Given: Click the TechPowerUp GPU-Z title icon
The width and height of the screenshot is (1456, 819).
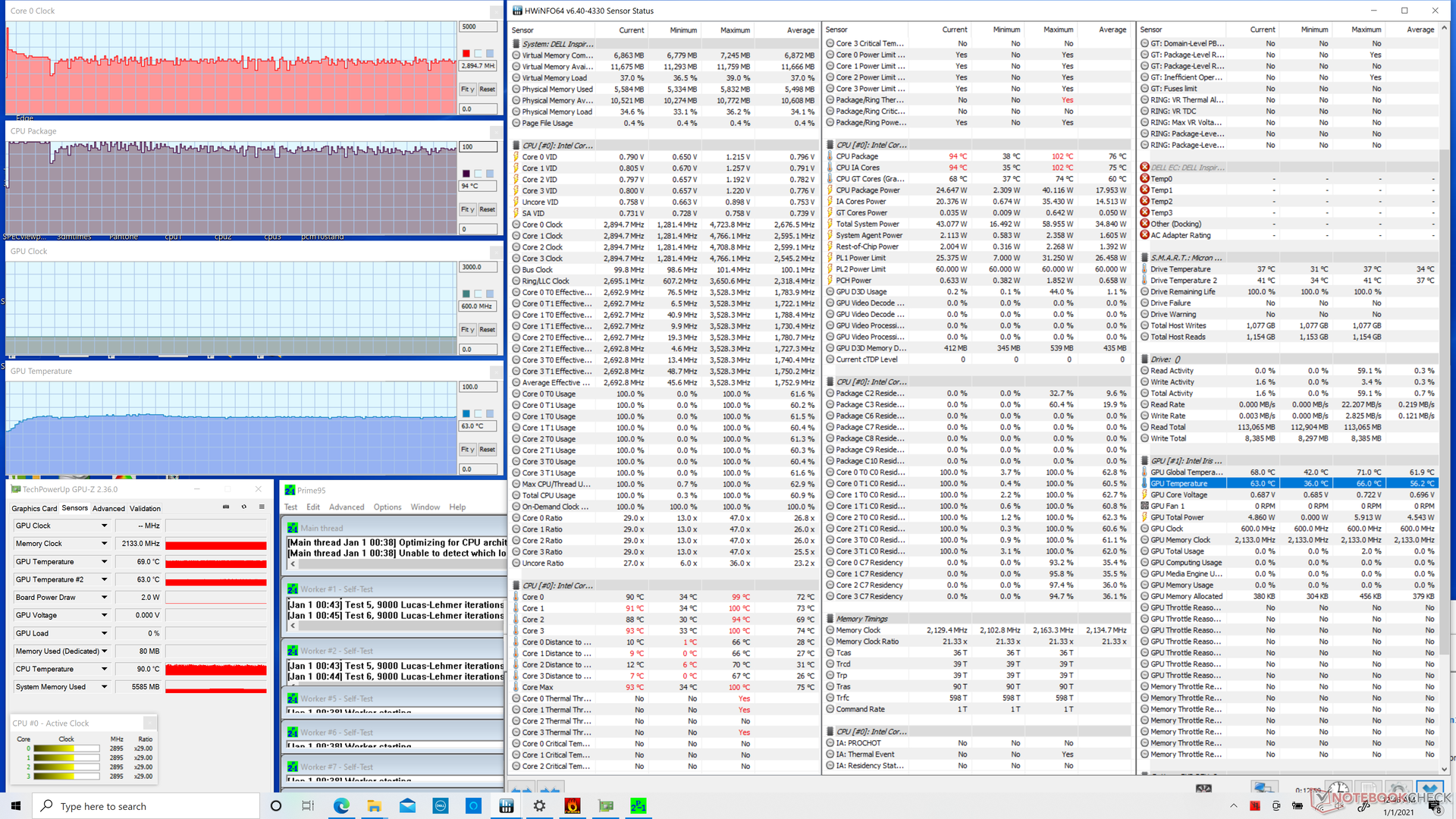Looking at the screenshot, I should 16,490.
